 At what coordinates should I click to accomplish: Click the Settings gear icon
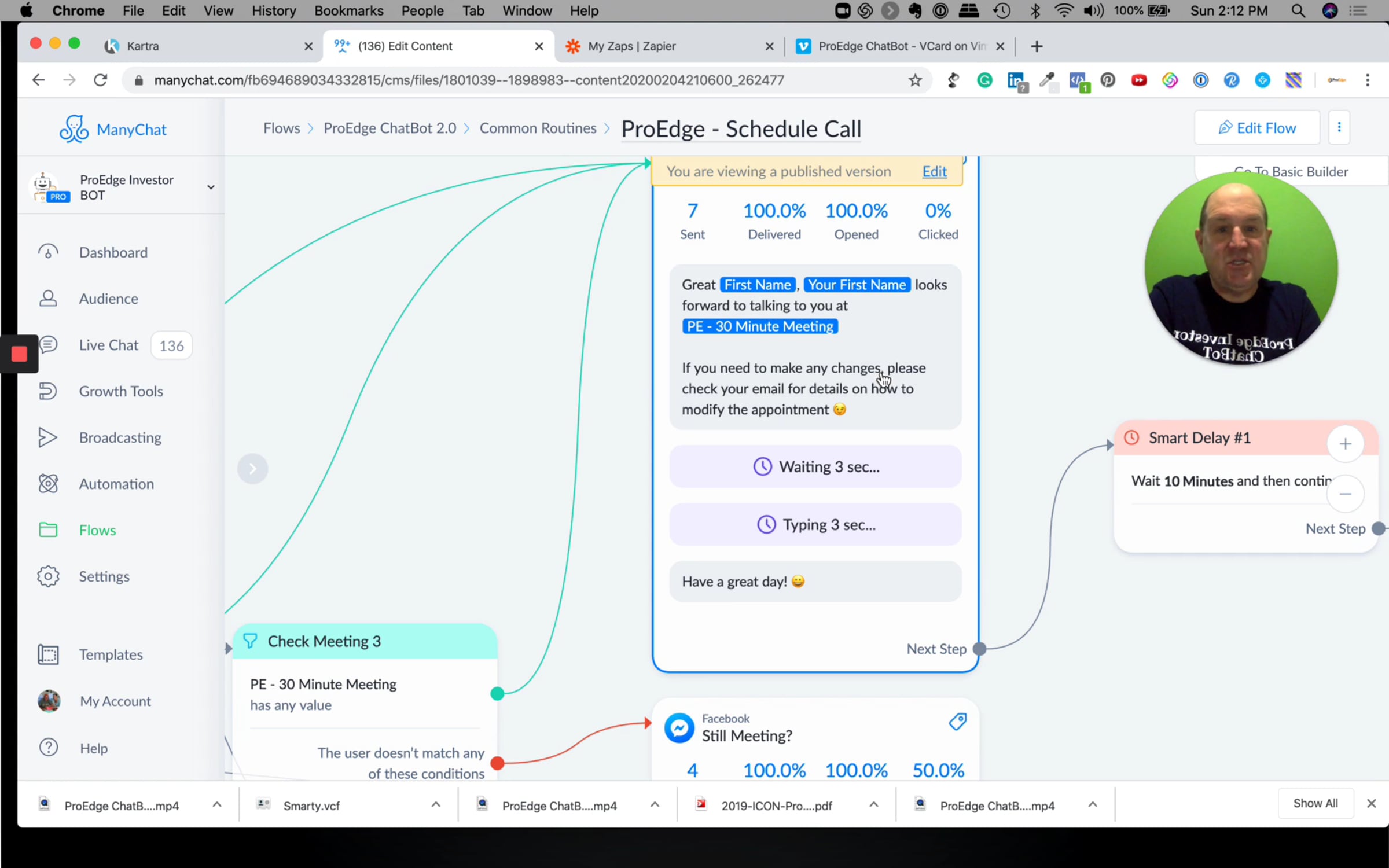pos(48,576)
